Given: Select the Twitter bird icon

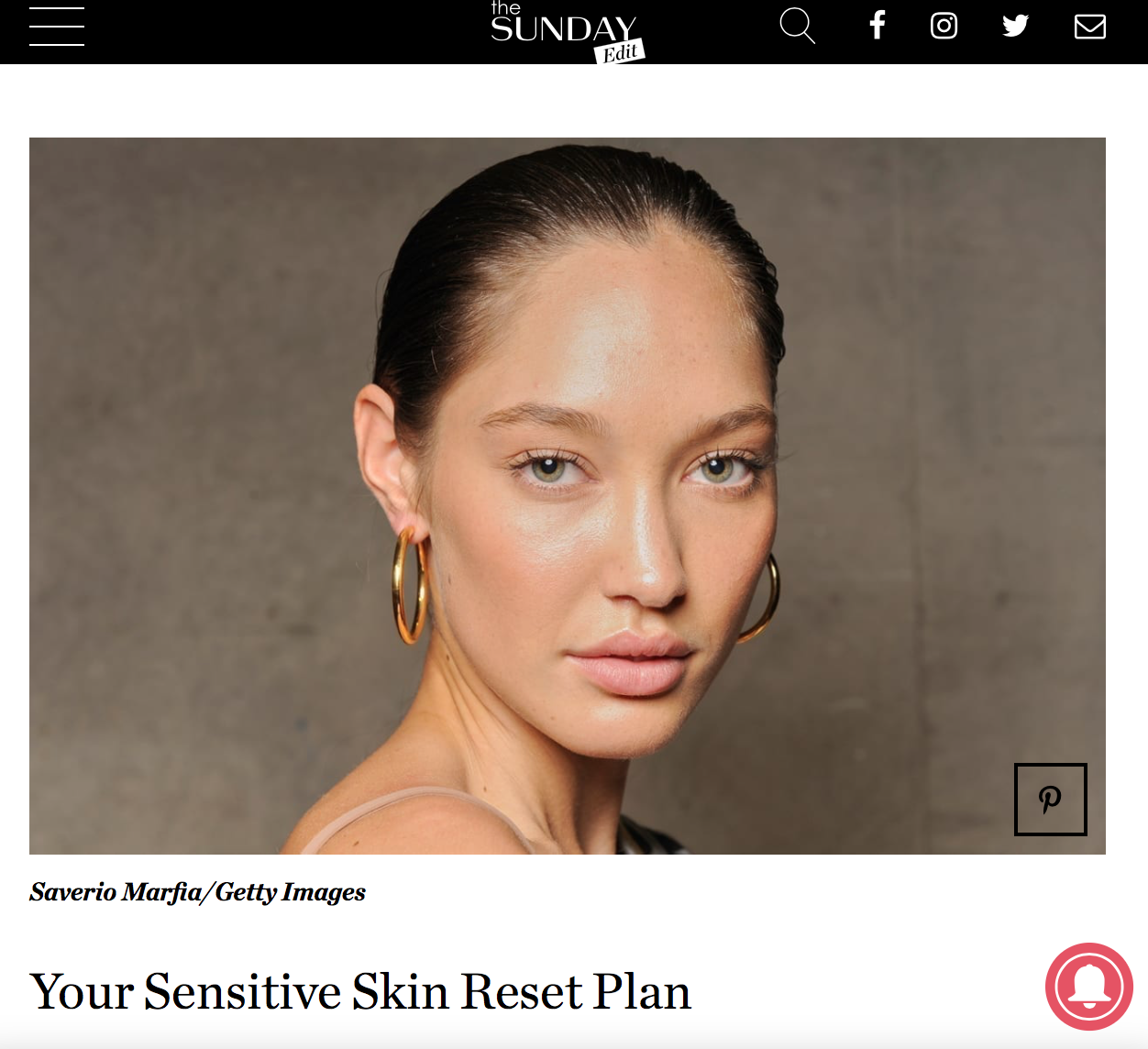Looking at the screenshot, I should click(x=1015, y=26).
